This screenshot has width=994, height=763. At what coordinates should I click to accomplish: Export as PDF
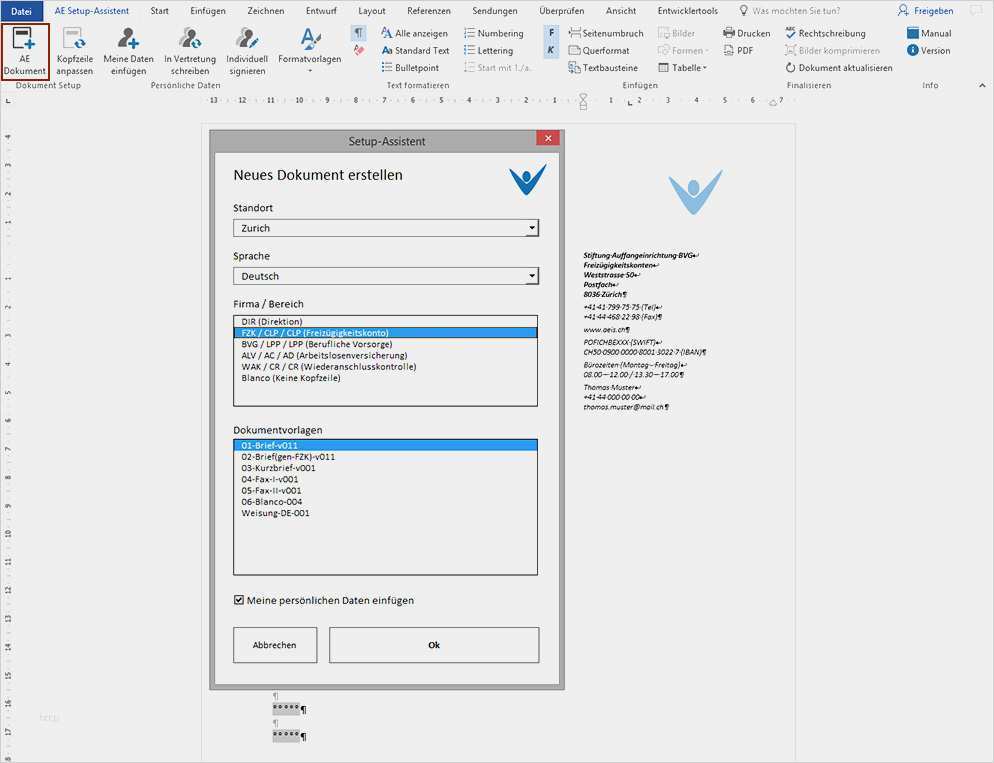(739, 50)
